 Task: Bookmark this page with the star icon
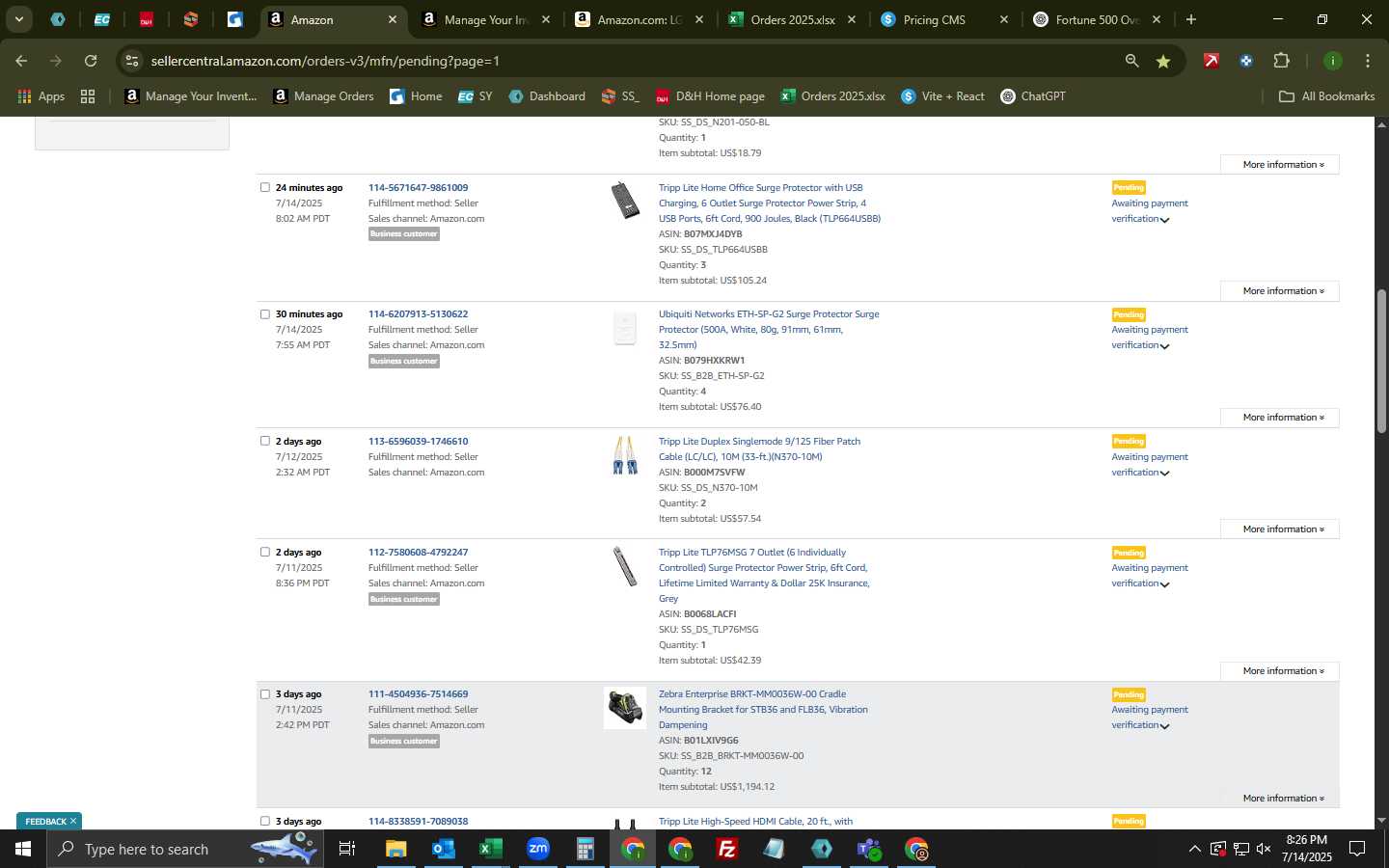(1163, 61)
